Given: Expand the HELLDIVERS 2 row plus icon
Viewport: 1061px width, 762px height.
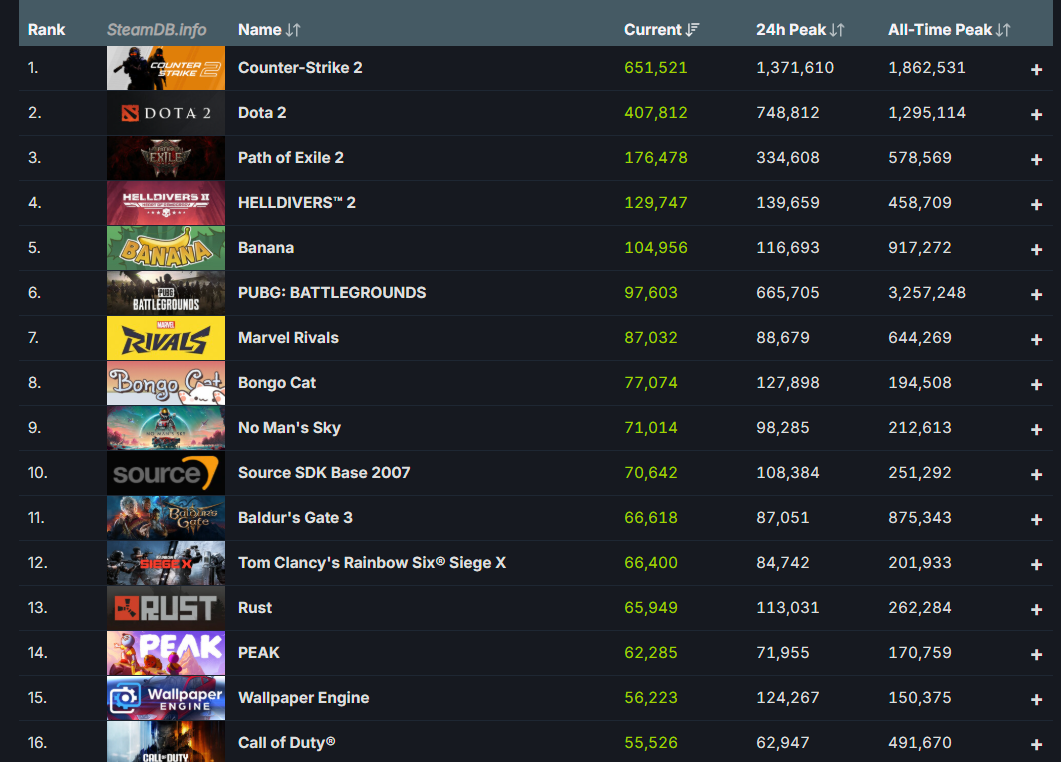Looking at the screenshot, I should 1036,204.
